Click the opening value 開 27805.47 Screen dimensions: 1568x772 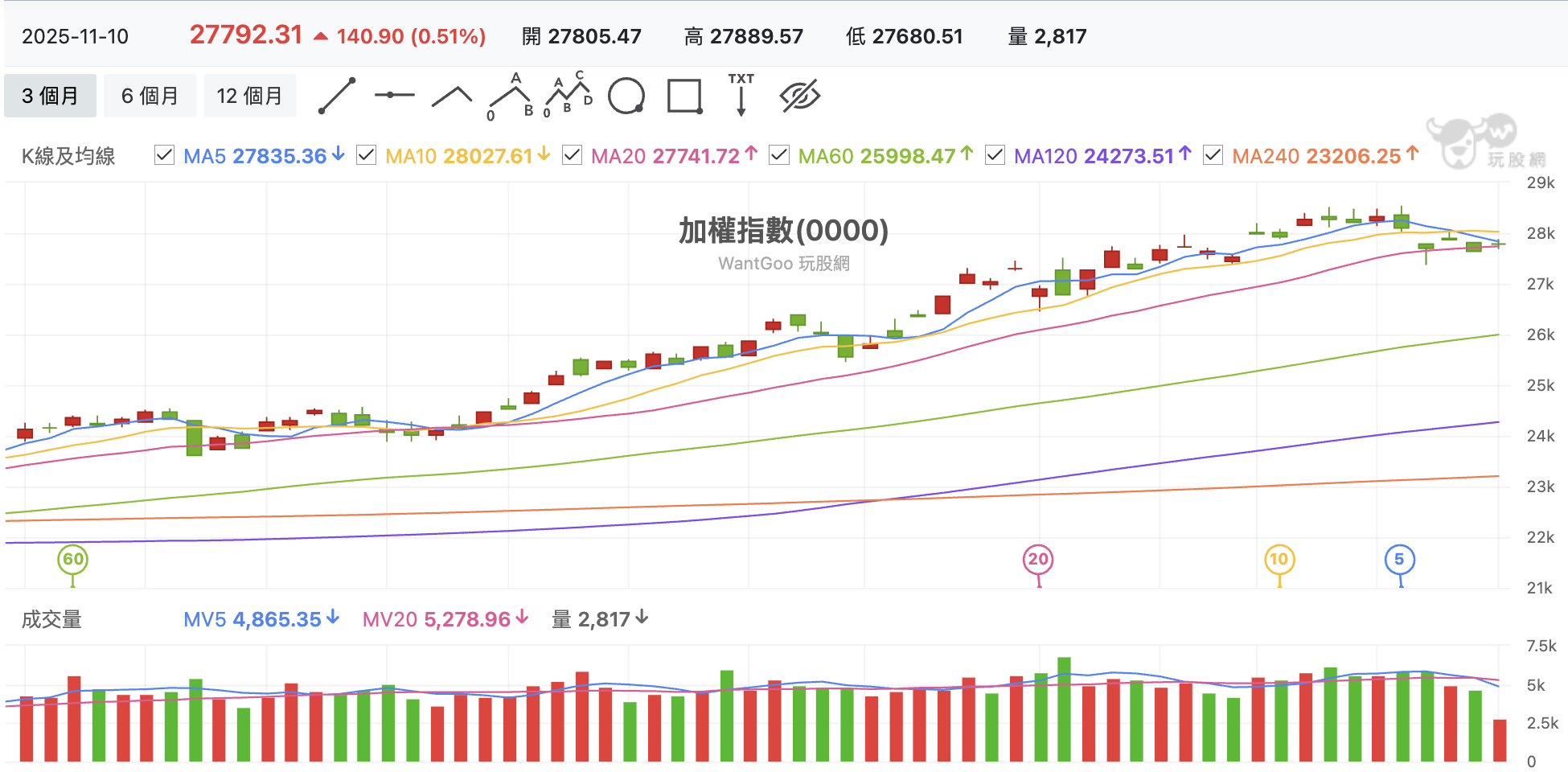581,36
